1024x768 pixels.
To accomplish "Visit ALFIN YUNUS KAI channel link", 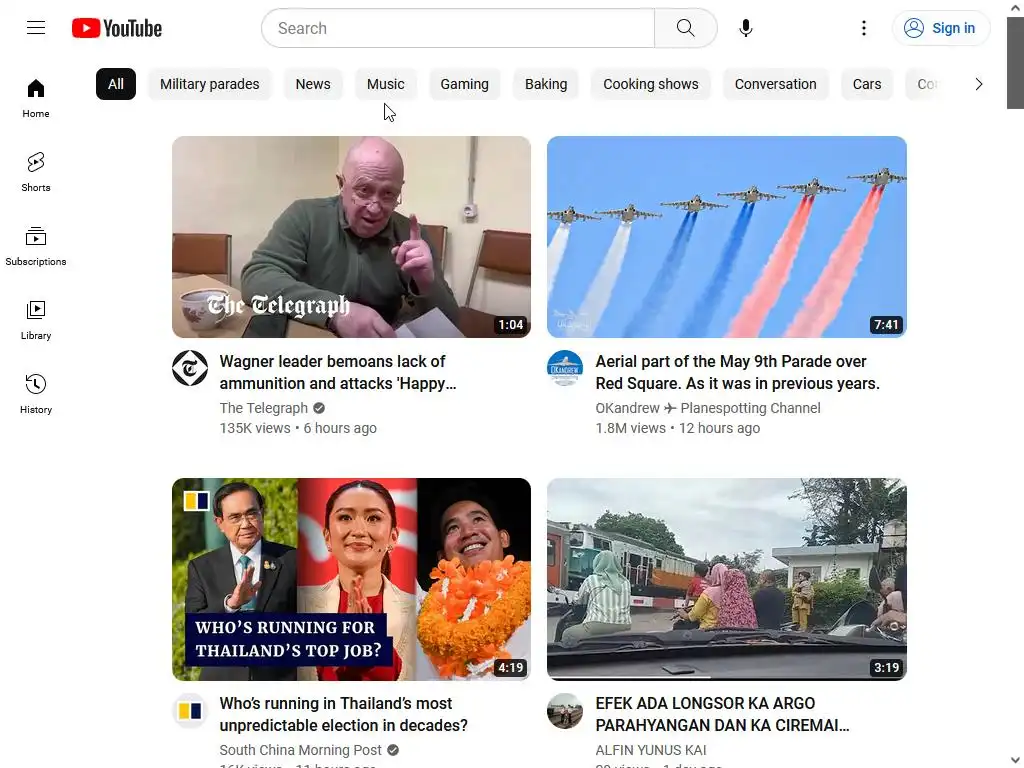I will (650, 750).
